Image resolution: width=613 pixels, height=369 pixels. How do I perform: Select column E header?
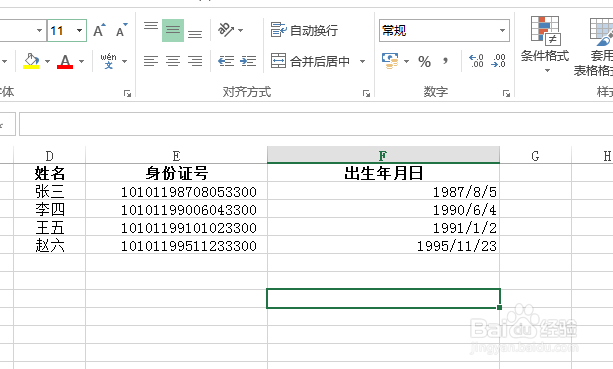[176, 156]
